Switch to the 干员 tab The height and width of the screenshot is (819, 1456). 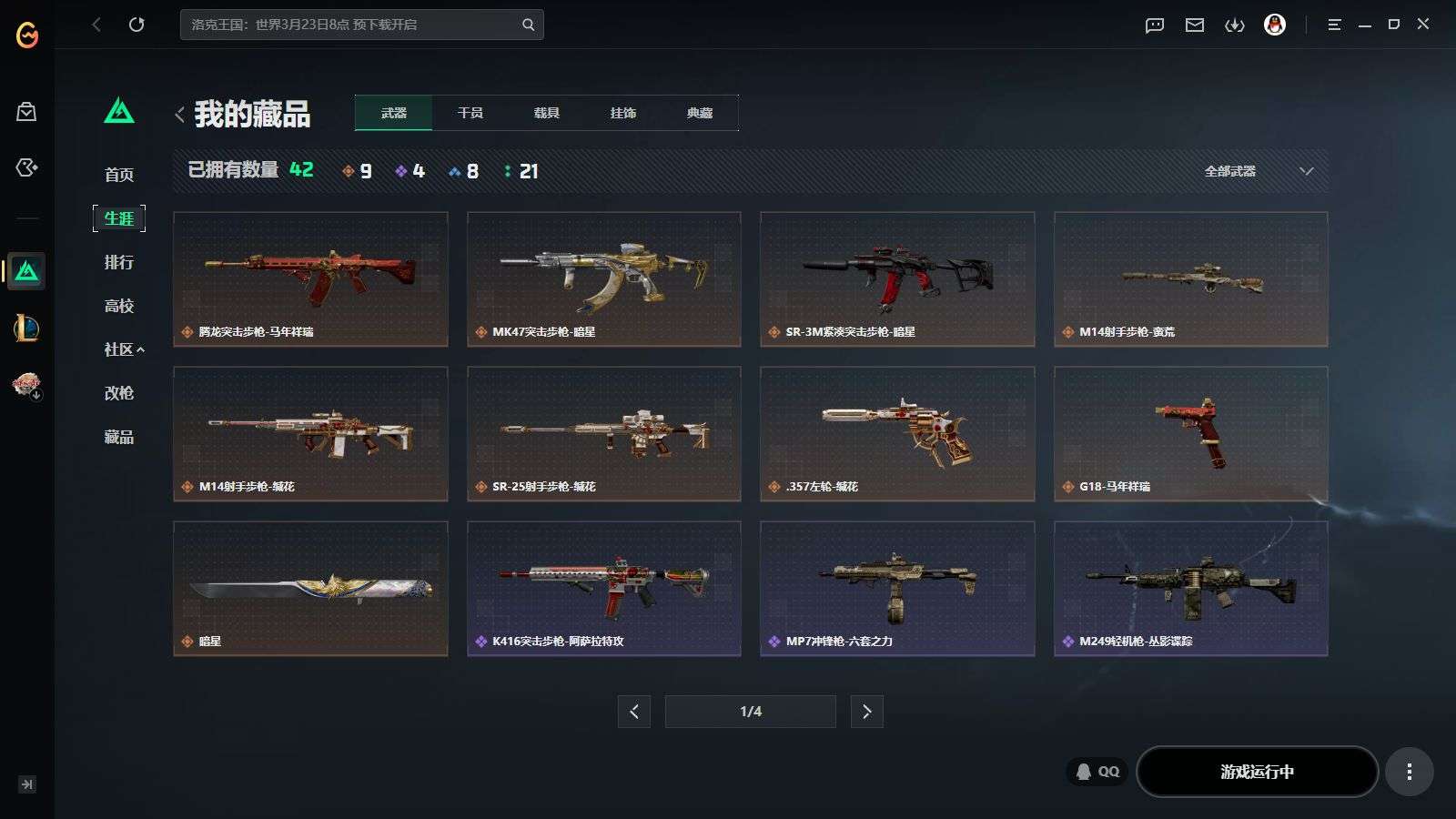[470, 113]
